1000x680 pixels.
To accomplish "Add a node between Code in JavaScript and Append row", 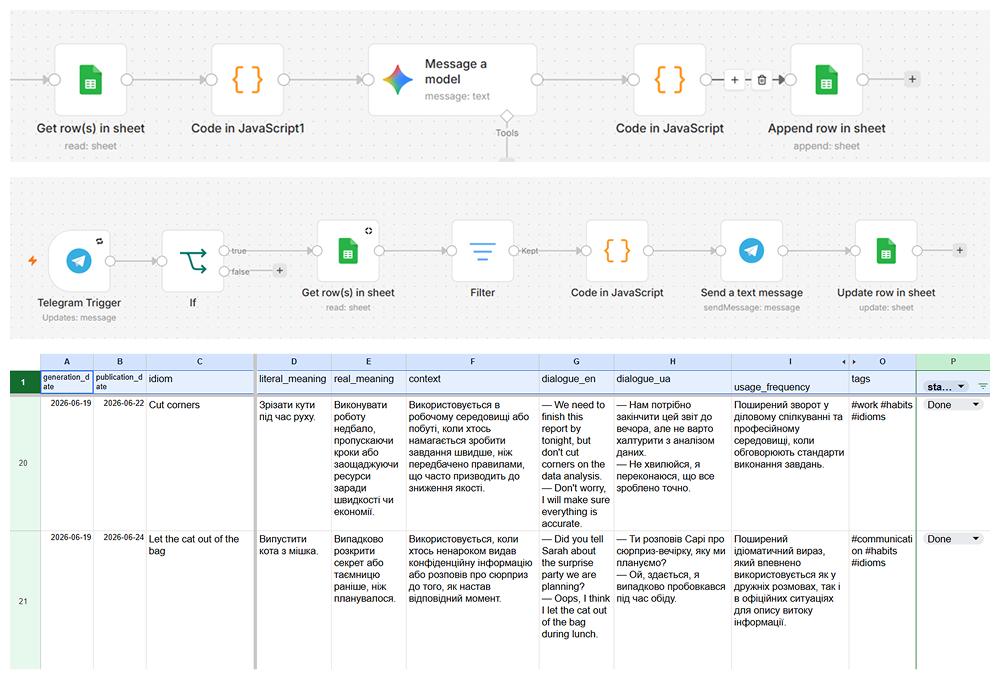I will (x=735, y=80).
